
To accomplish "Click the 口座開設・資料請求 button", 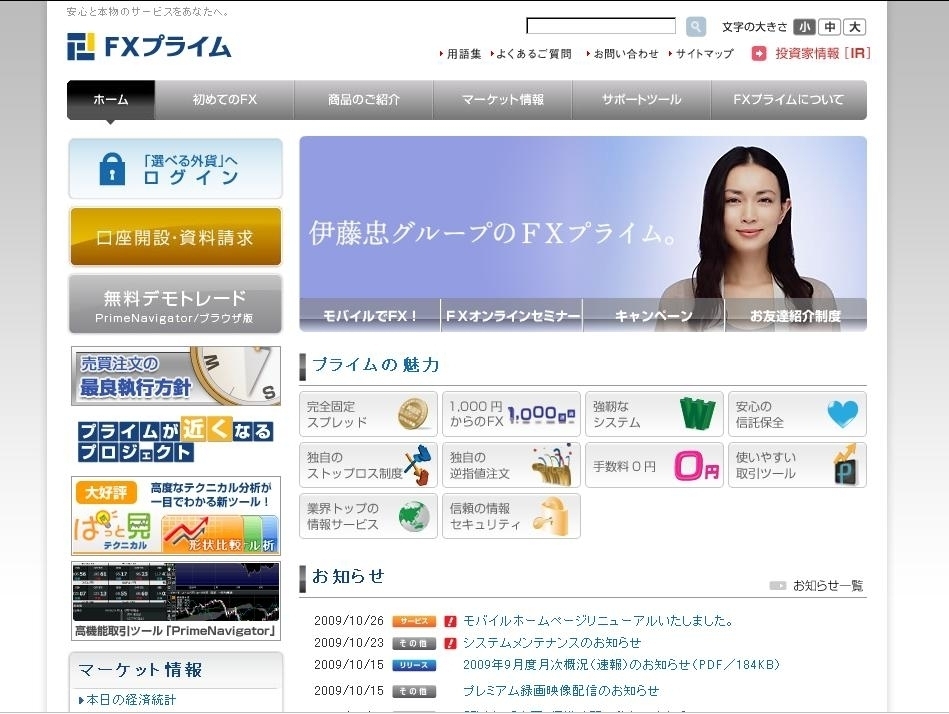I will [176, 237].
